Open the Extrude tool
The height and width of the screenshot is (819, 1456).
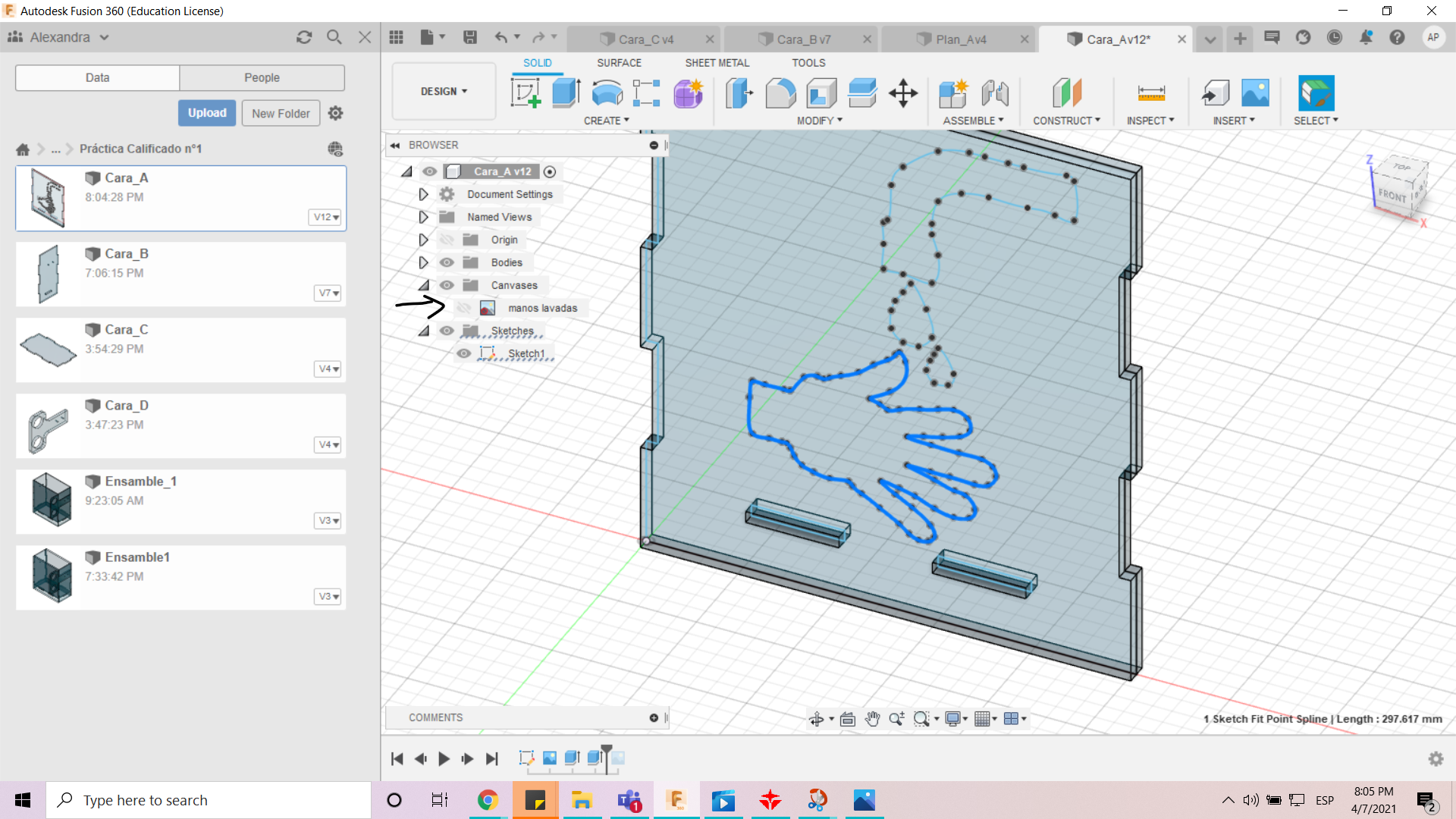pos(566,92)
